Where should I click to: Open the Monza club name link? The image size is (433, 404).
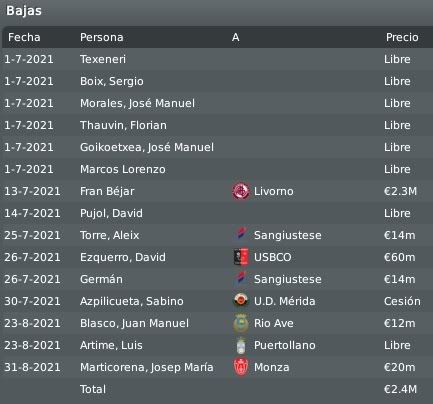coord(272,367)
